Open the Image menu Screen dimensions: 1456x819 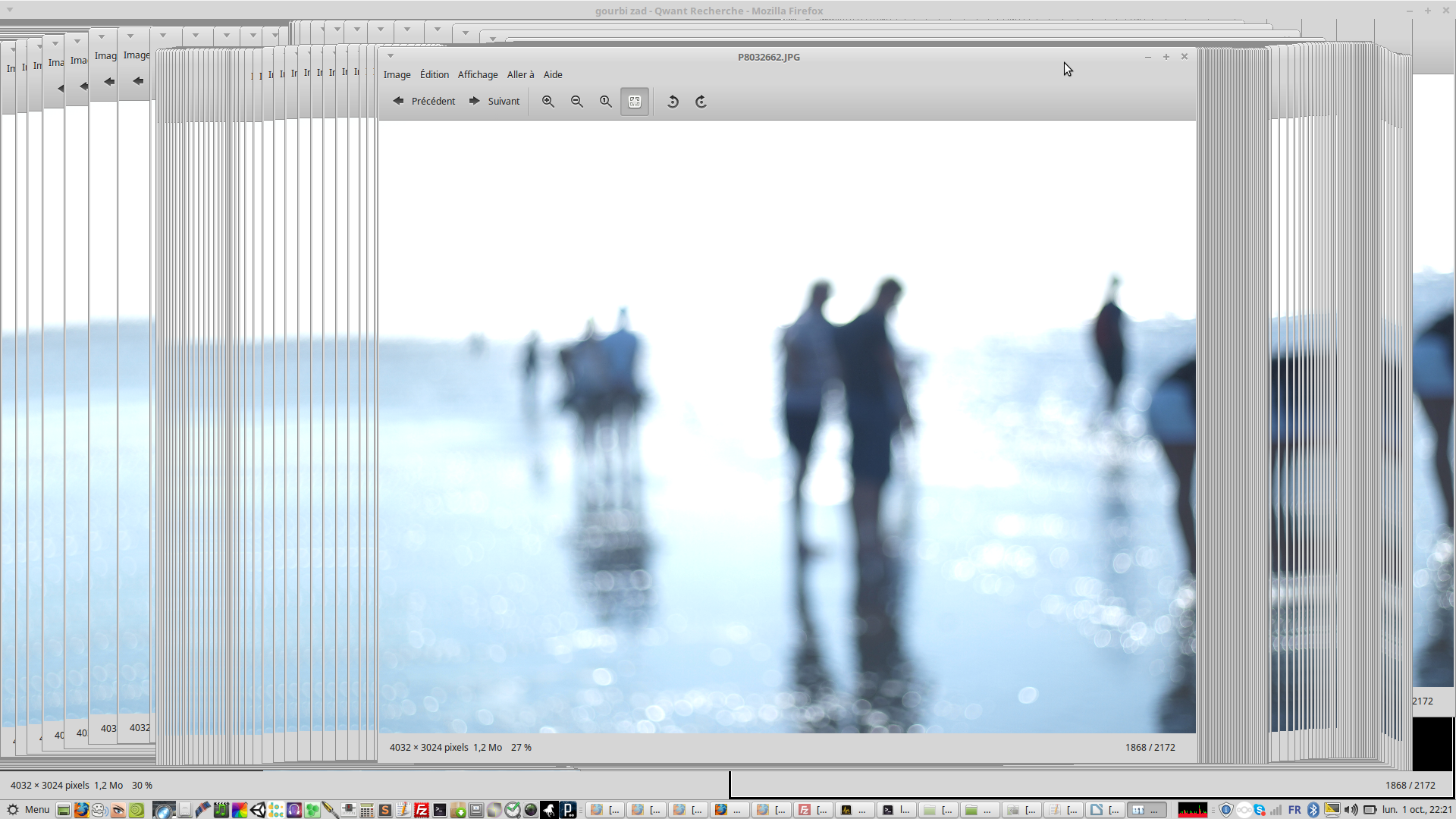(397, 74)
